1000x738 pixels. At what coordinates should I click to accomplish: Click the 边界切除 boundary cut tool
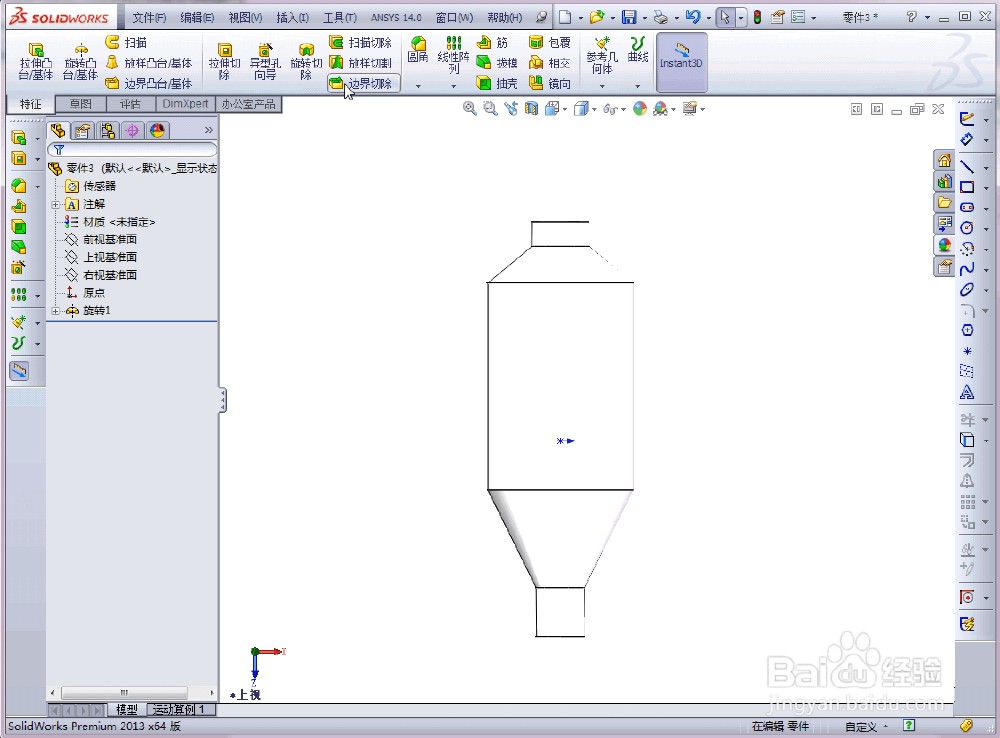coord(363,83)
